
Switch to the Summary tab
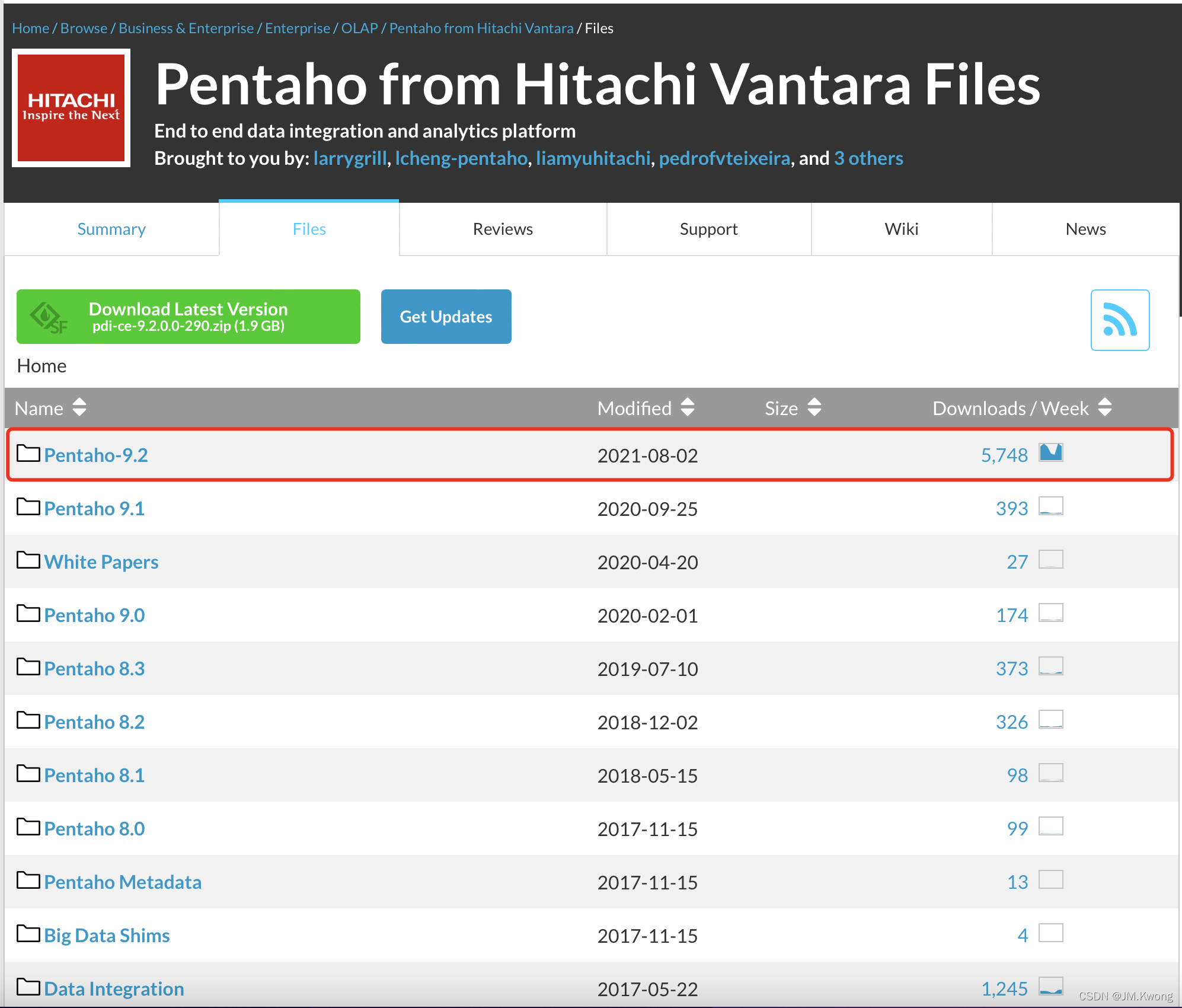tap(111, 229)
